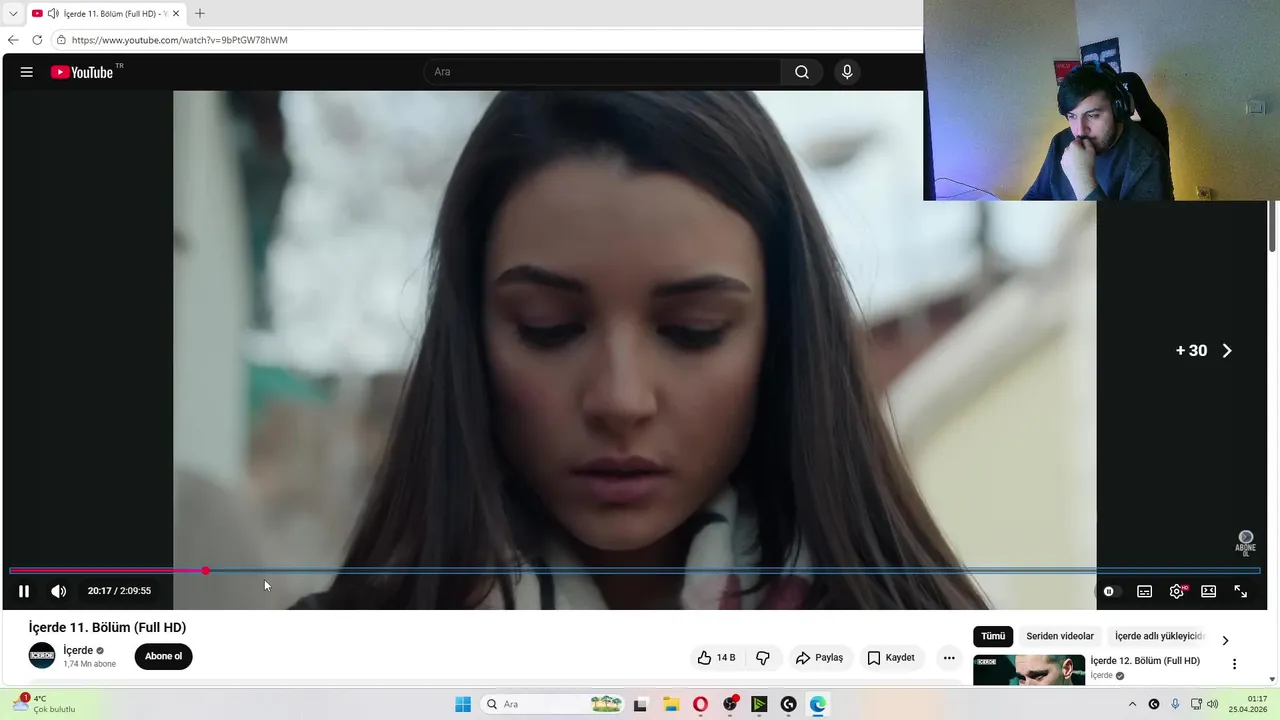Screen dimensions: 1280x720
Task: Click the video title İçerde 11. Bölüm
Action: point(107,627)
